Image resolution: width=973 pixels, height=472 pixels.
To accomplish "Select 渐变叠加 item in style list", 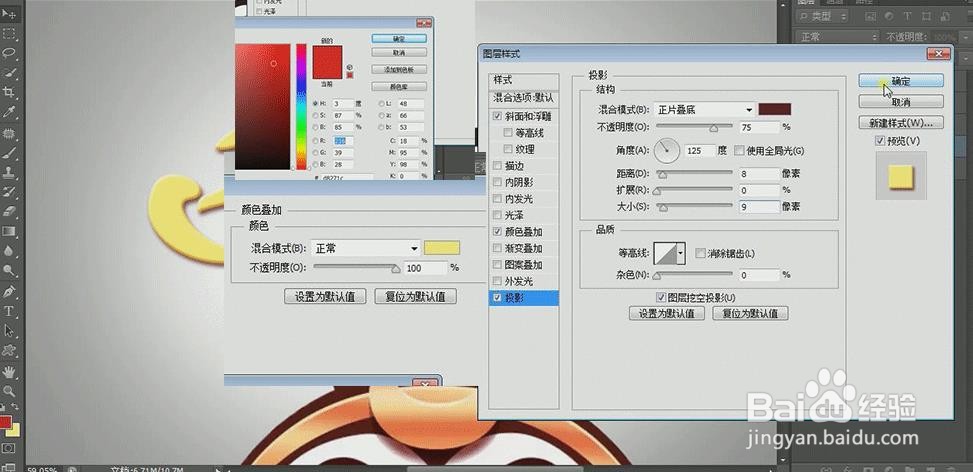I will coord(524,248).
